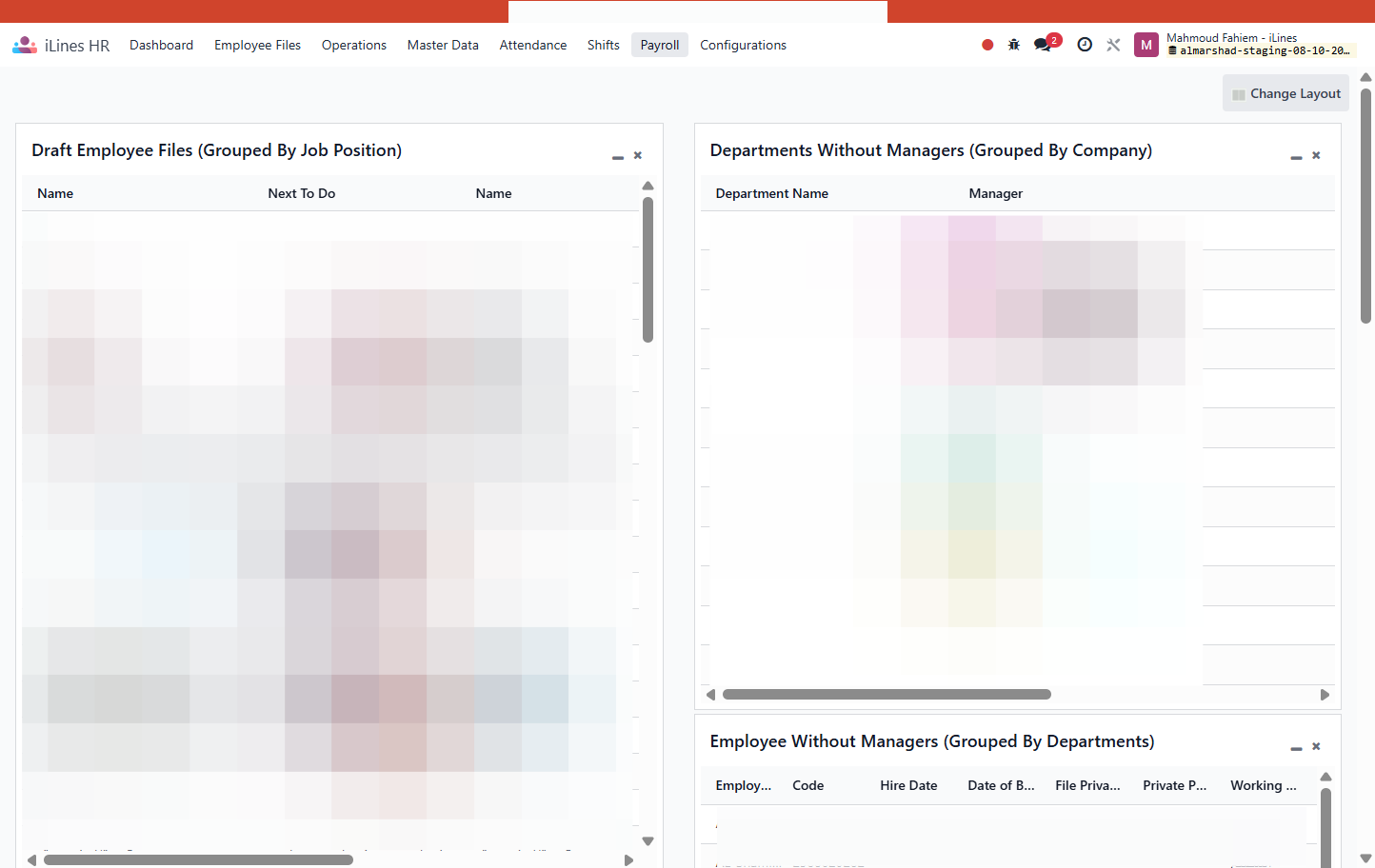Open the bug debug tools icon
Viewport: 1375px width, 868px height.
point(1014,45)
